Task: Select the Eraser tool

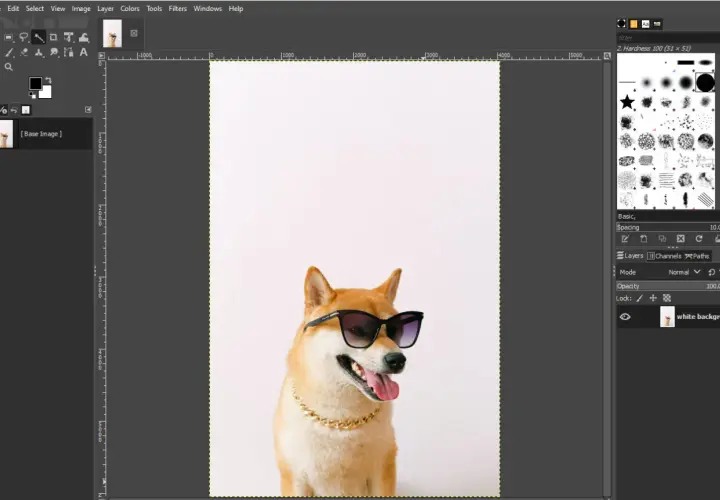Action: point(23,52)
